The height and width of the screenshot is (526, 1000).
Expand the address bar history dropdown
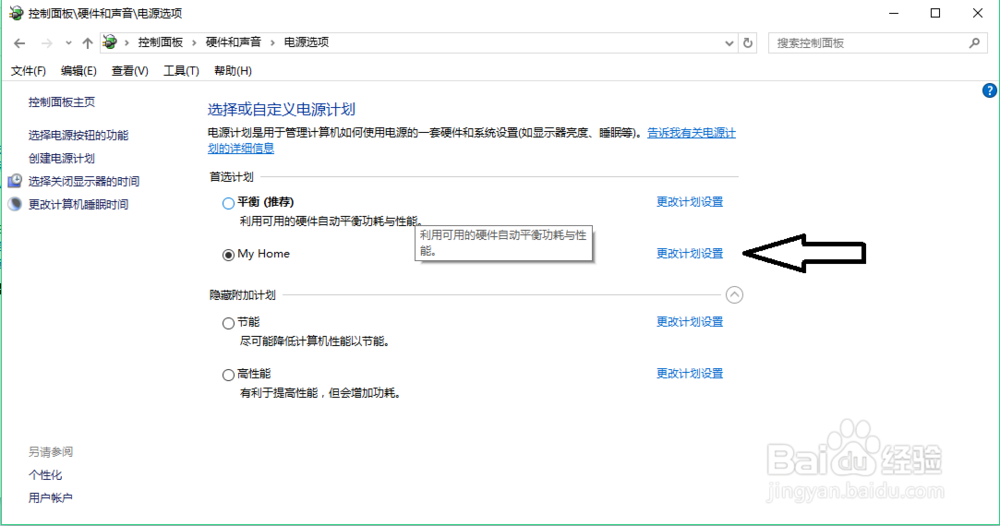729,43
